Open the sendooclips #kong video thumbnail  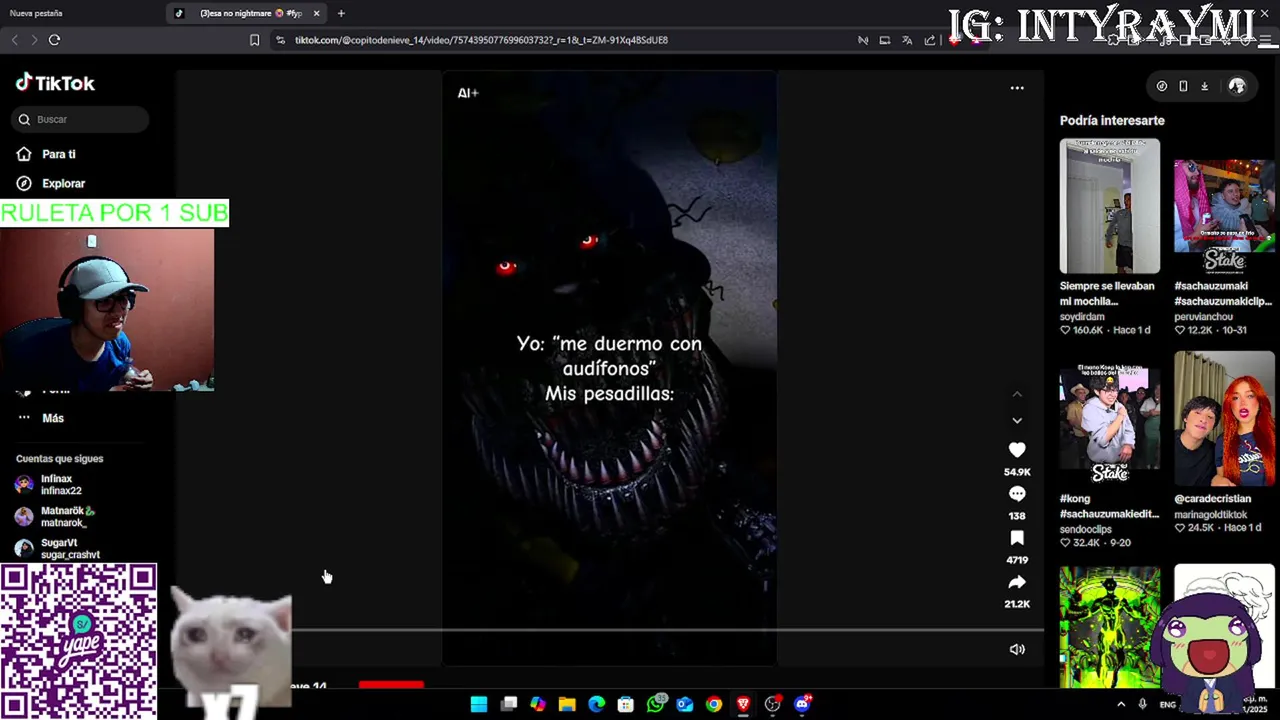1110,418
